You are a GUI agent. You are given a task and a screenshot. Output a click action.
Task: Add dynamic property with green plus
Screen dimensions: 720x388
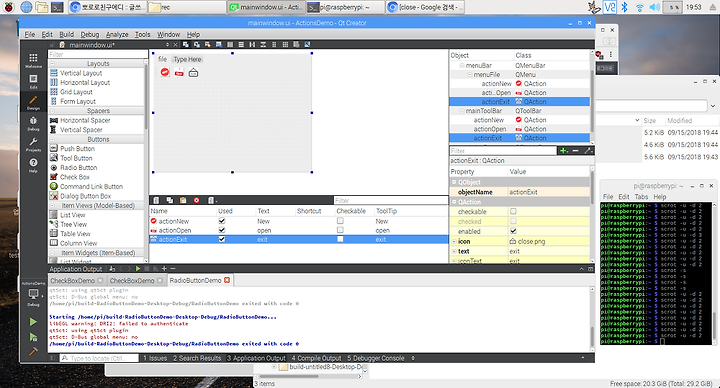[563, 151]
